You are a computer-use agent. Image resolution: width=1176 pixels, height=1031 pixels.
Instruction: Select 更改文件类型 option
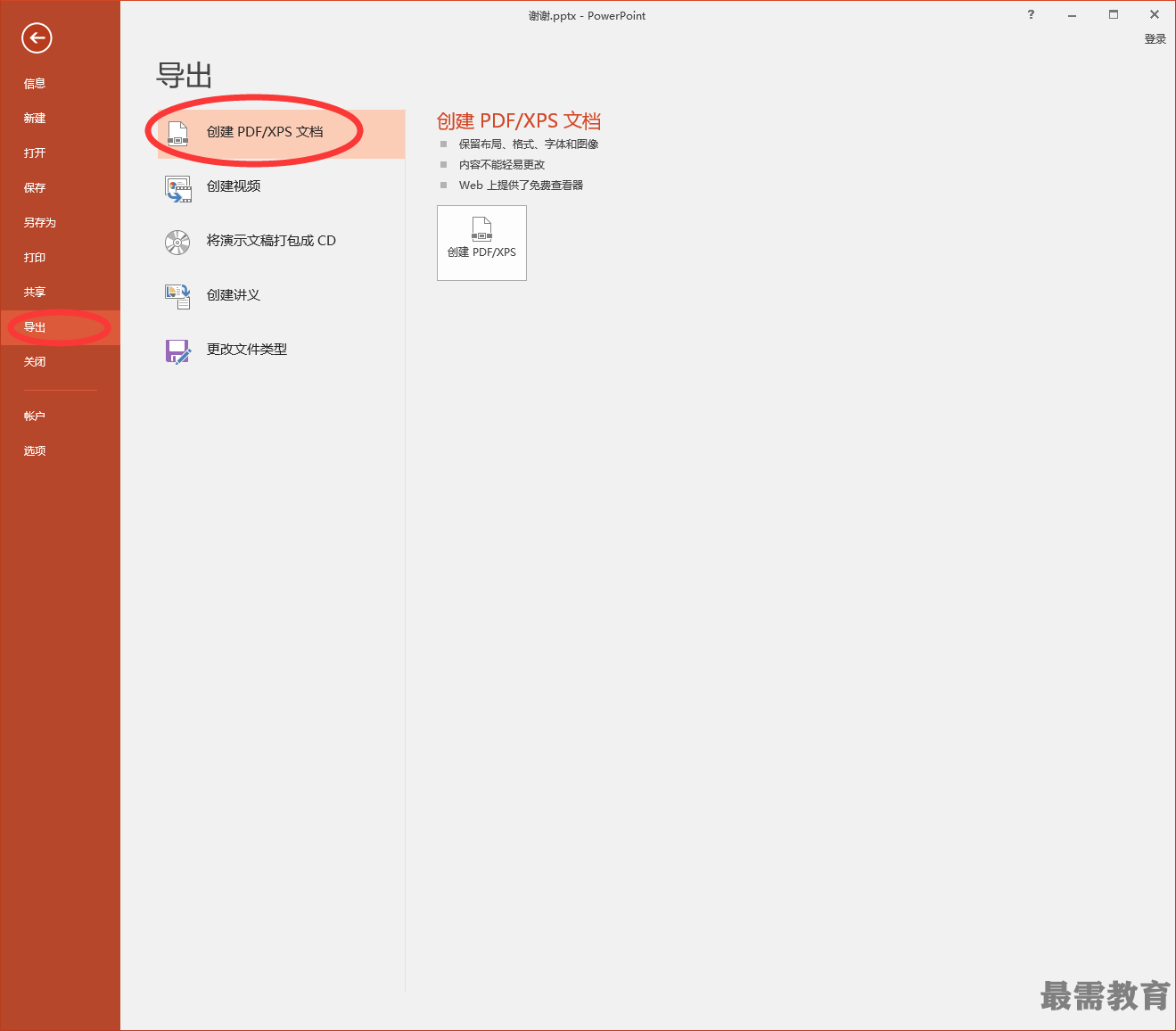[x=281, y=350]
